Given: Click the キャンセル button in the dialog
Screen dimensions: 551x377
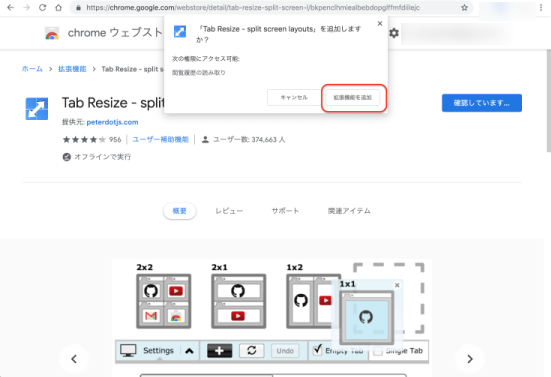Looking at the screenshot, I should click(294, 97).
